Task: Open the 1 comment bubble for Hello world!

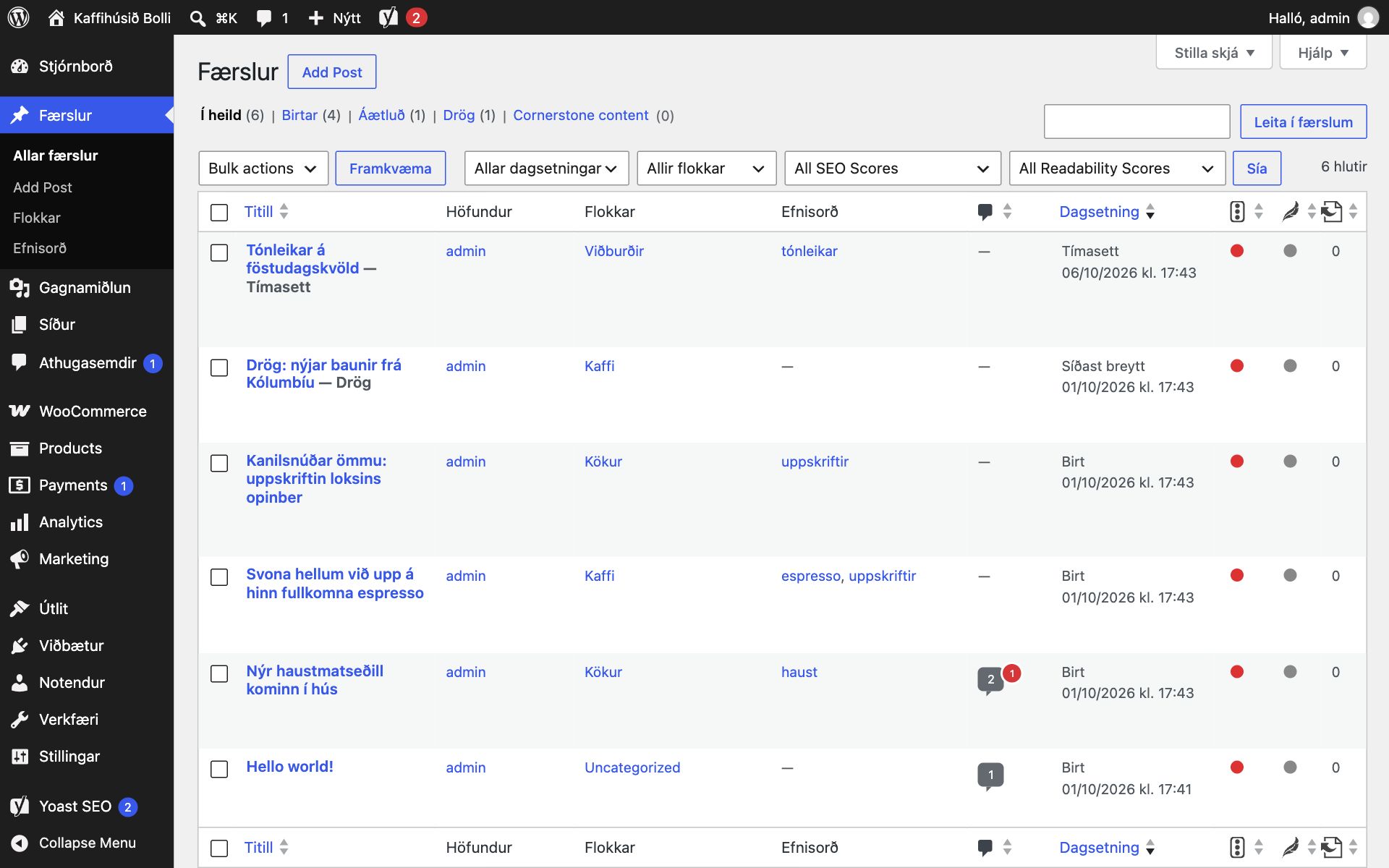Action: click(x=990, y=775)
